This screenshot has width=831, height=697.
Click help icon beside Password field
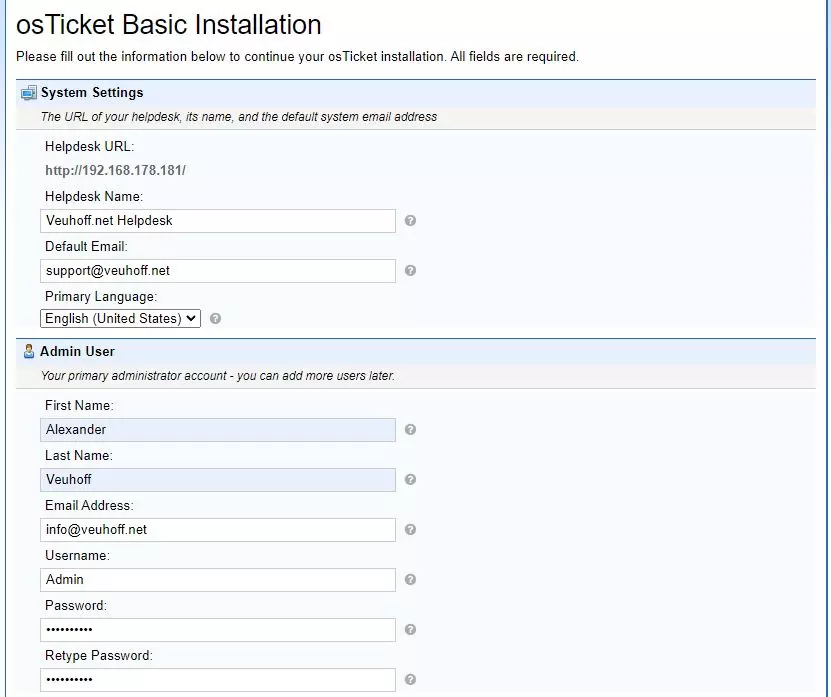click(410, 629)
